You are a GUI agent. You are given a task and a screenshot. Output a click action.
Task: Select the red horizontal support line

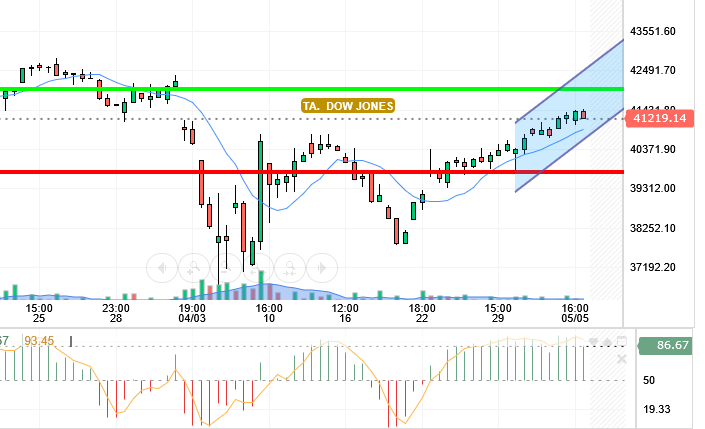pos(312,172)
